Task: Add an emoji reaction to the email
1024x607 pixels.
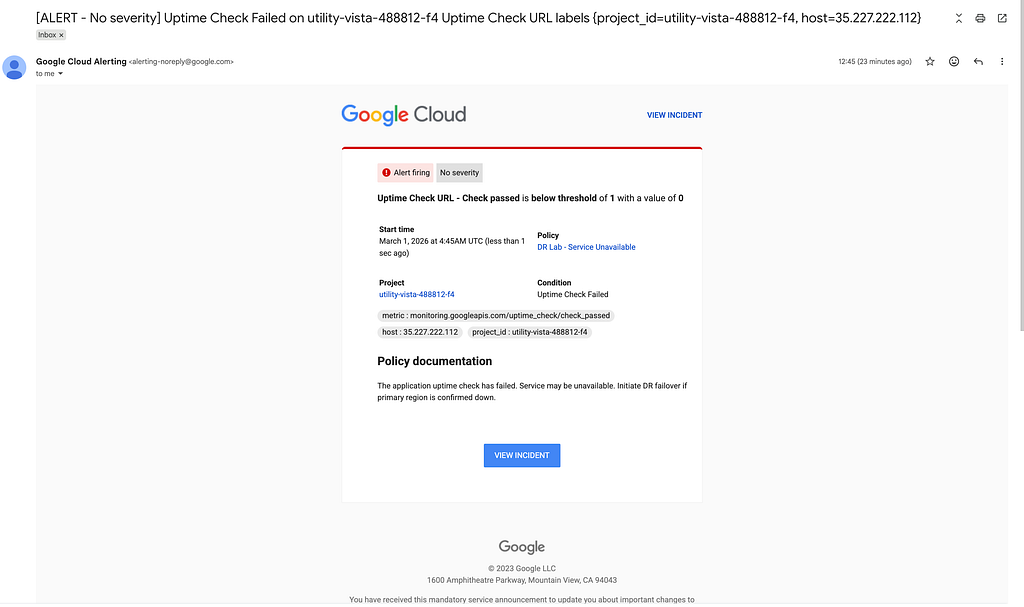Action: (x=953, y=61)
